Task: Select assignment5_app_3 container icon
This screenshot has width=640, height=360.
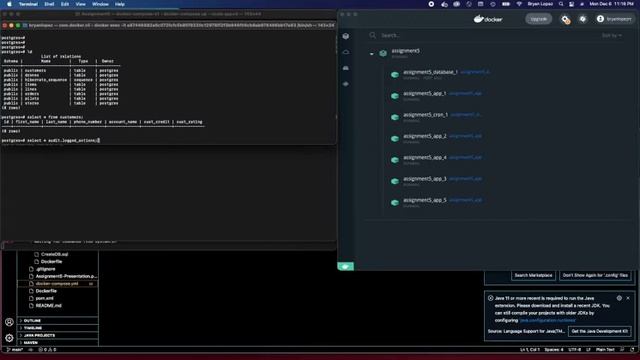Action: pos(395,181)
